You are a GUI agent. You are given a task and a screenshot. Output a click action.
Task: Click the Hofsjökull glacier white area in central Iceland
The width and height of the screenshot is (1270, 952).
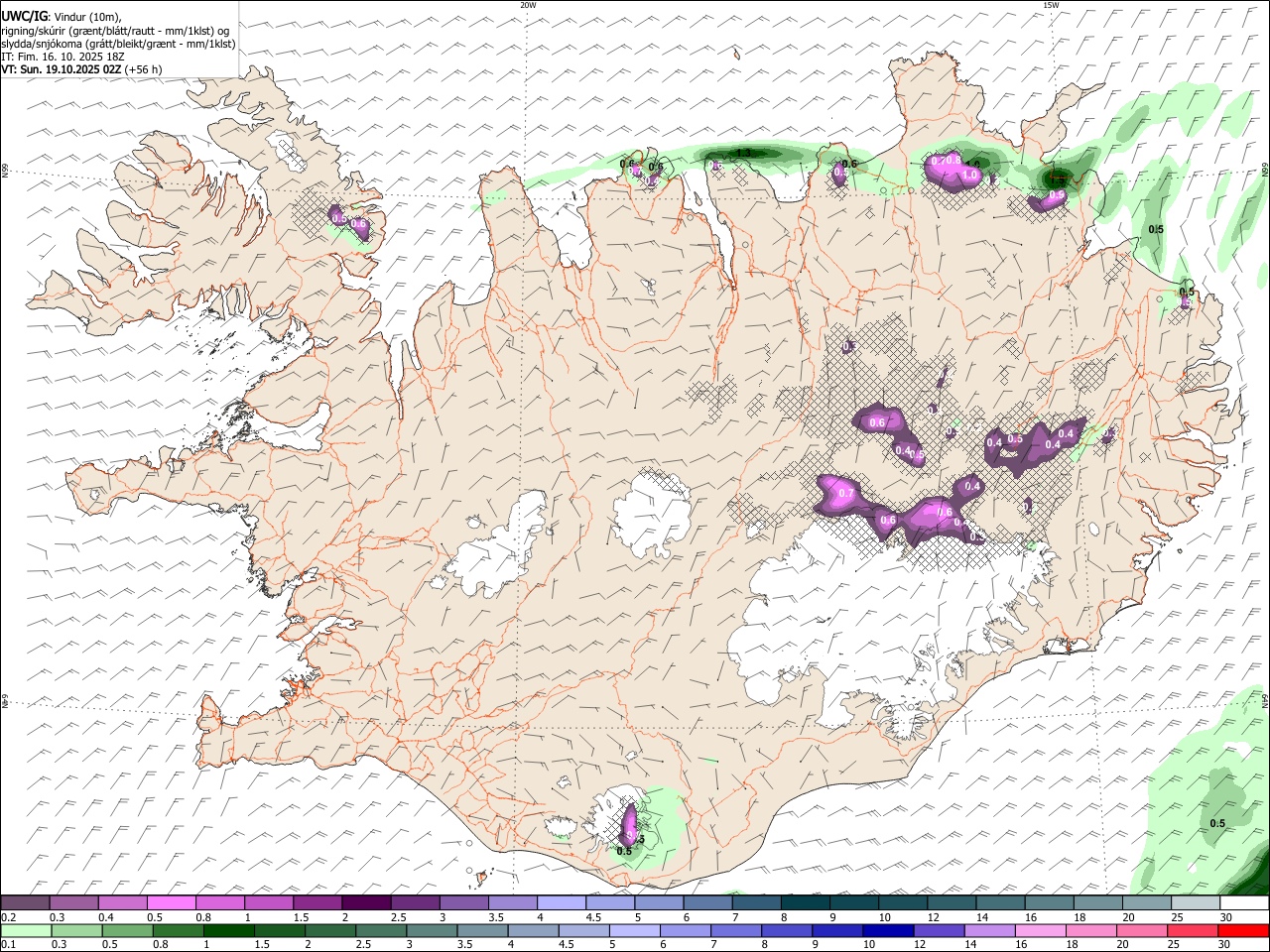click(x=652, y=516)
